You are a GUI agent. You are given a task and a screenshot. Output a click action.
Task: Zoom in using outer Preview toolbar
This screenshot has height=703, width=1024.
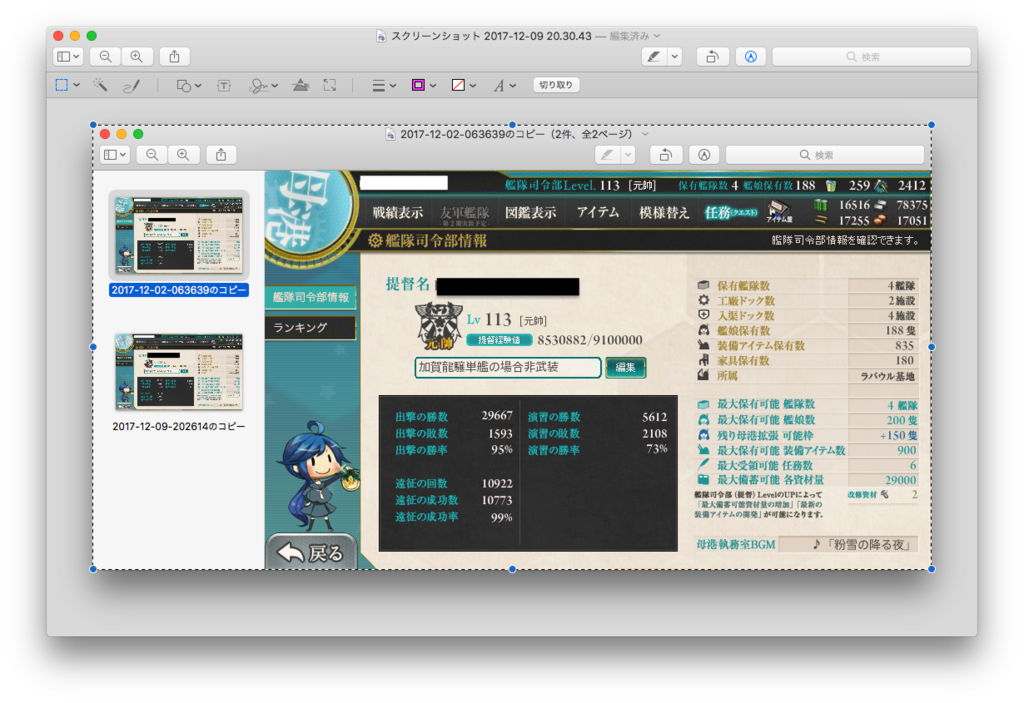[x=136, y=57]
